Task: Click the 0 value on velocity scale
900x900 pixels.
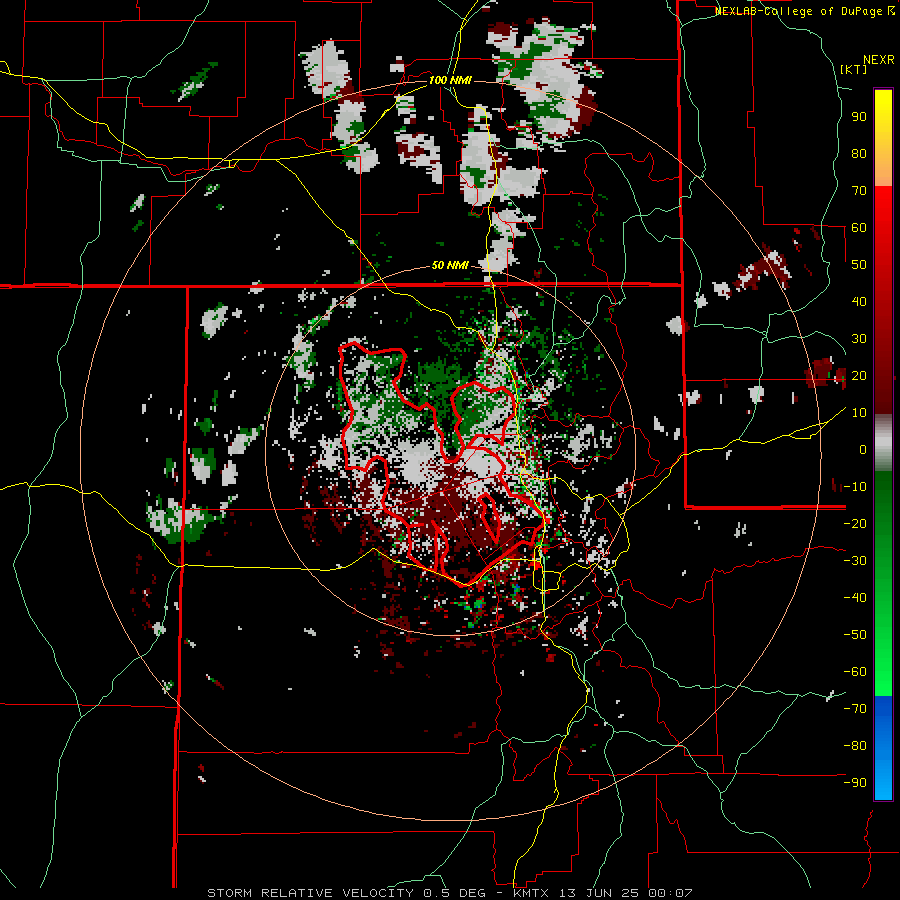Action: point(863,449)
